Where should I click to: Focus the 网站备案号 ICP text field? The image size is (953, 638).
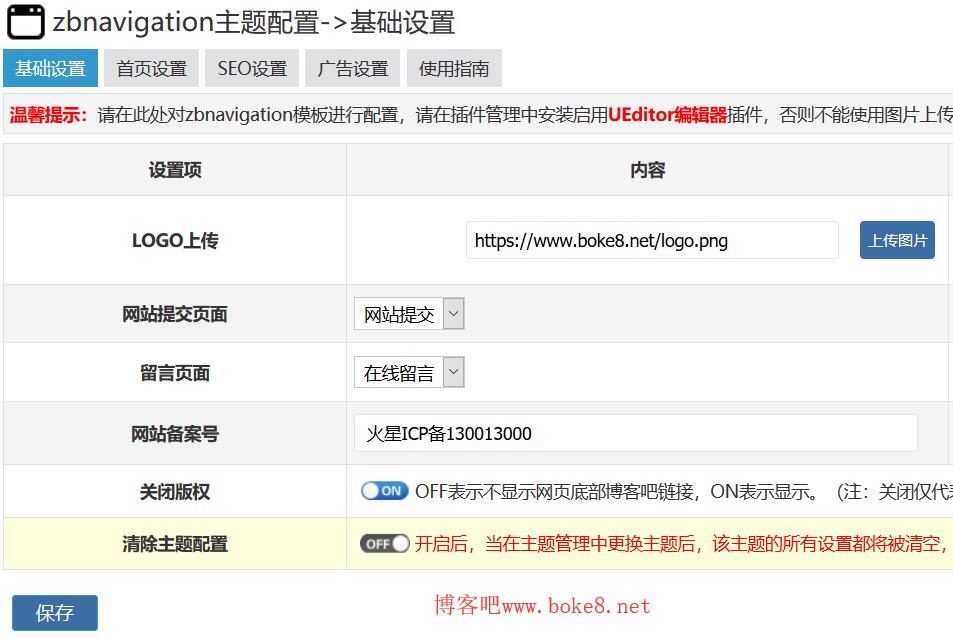(x=635, y=433)
